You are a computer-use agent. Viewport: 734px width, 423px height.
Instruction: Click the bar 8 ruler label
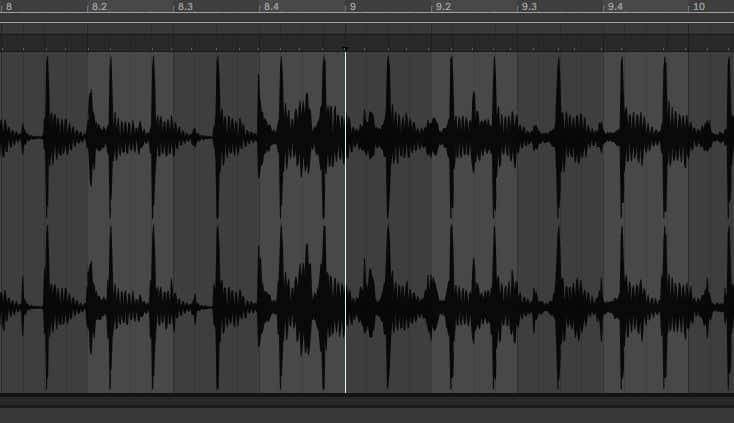click(x=9, y=7)
